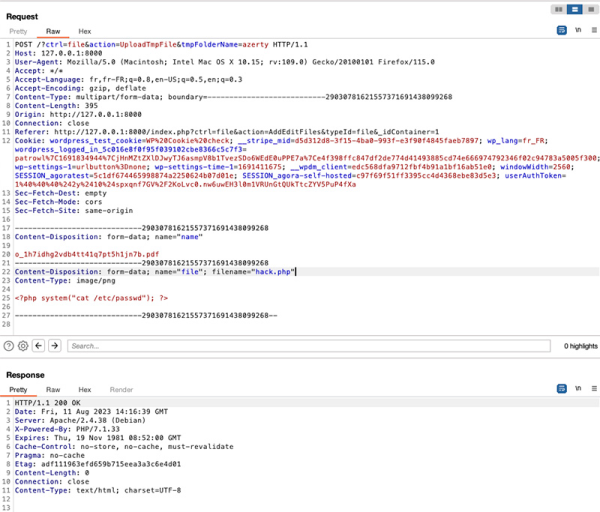This screenshot has height=512, width=600.
Task: Click the 'Content-Type: image/png' line
Action: pos(65,280)
